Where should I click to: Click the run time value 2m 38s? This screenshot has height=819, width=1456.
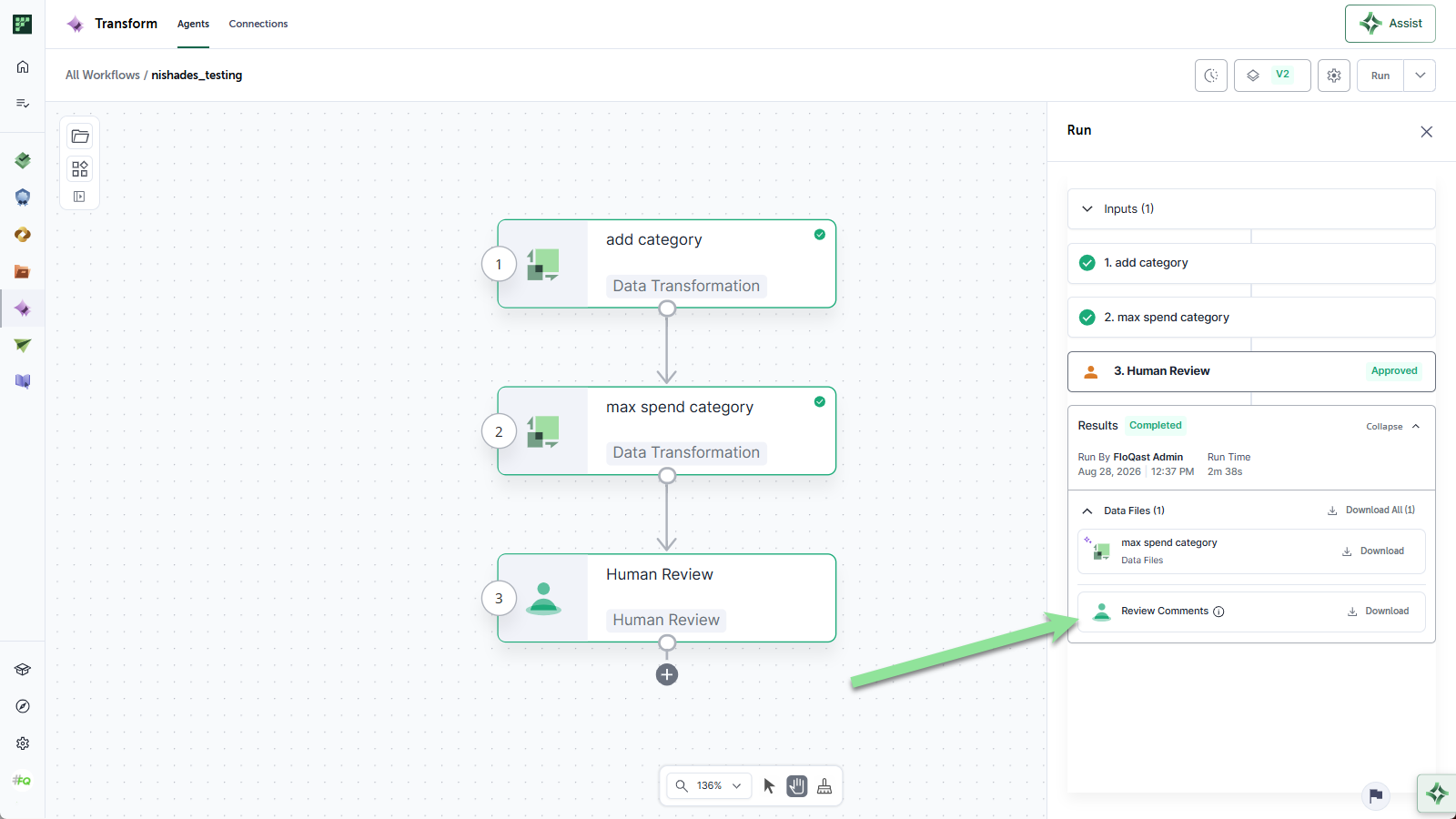(x=1225, y=472)
